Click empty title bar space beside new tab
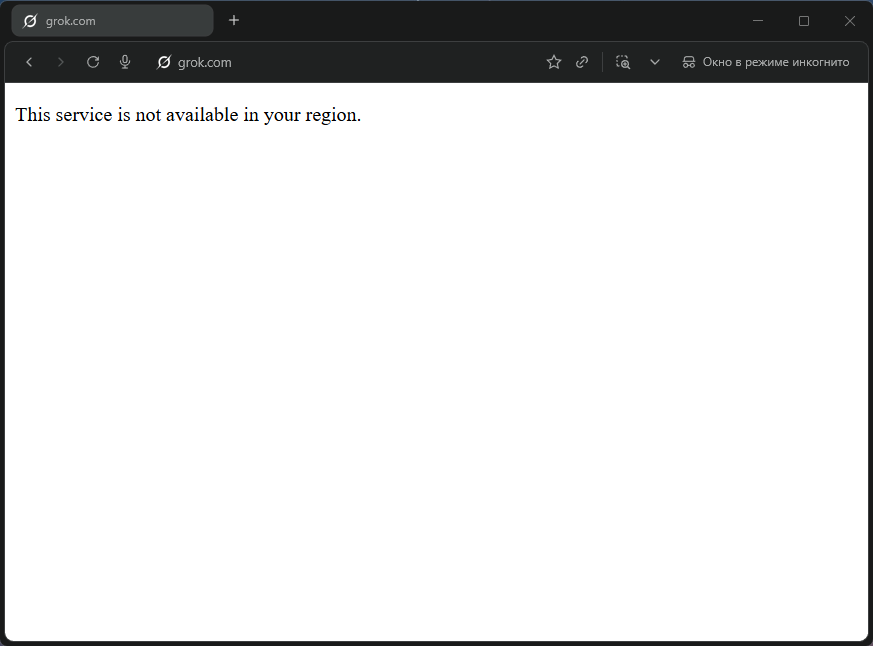This screenshot has width=873, height=646. [x=480, y=20]
